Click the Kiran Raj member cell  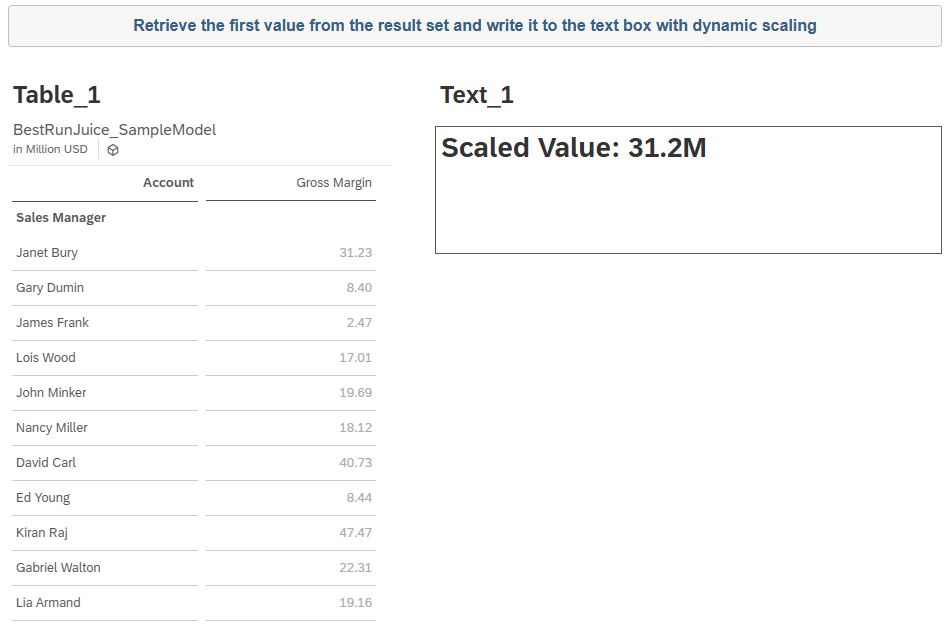tap(42, 533)
